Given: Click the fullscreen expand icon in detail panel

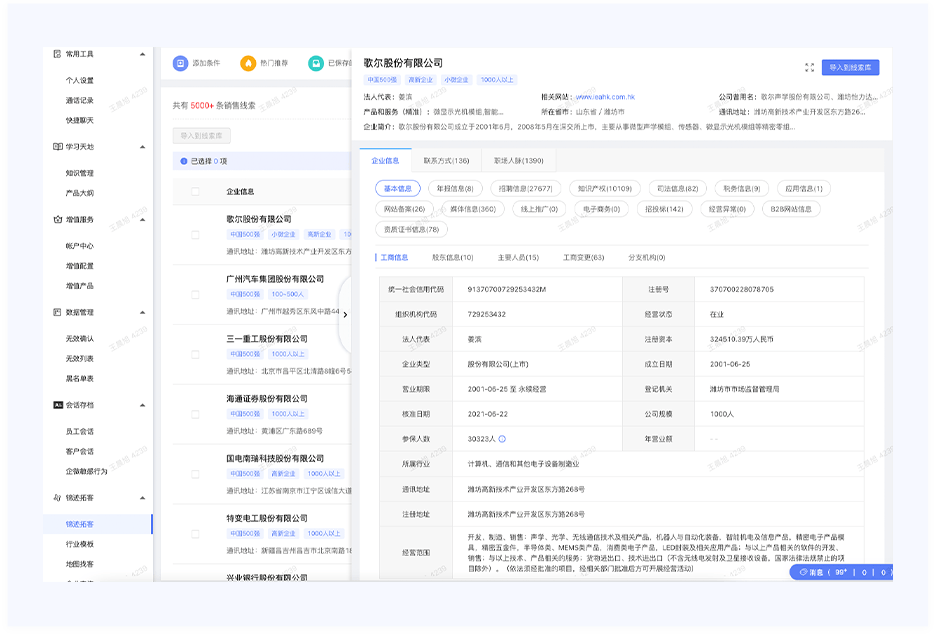Looking at the screenshot, I should [x=809, y=68].
